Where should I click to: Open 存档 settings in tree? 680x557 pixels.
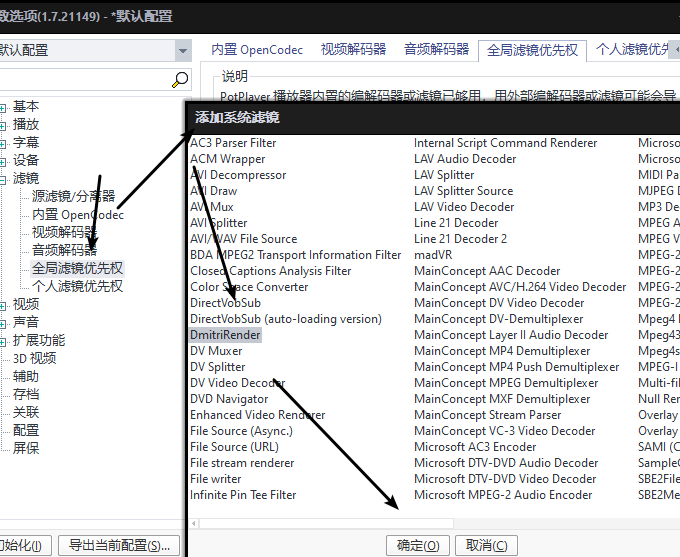26,394
